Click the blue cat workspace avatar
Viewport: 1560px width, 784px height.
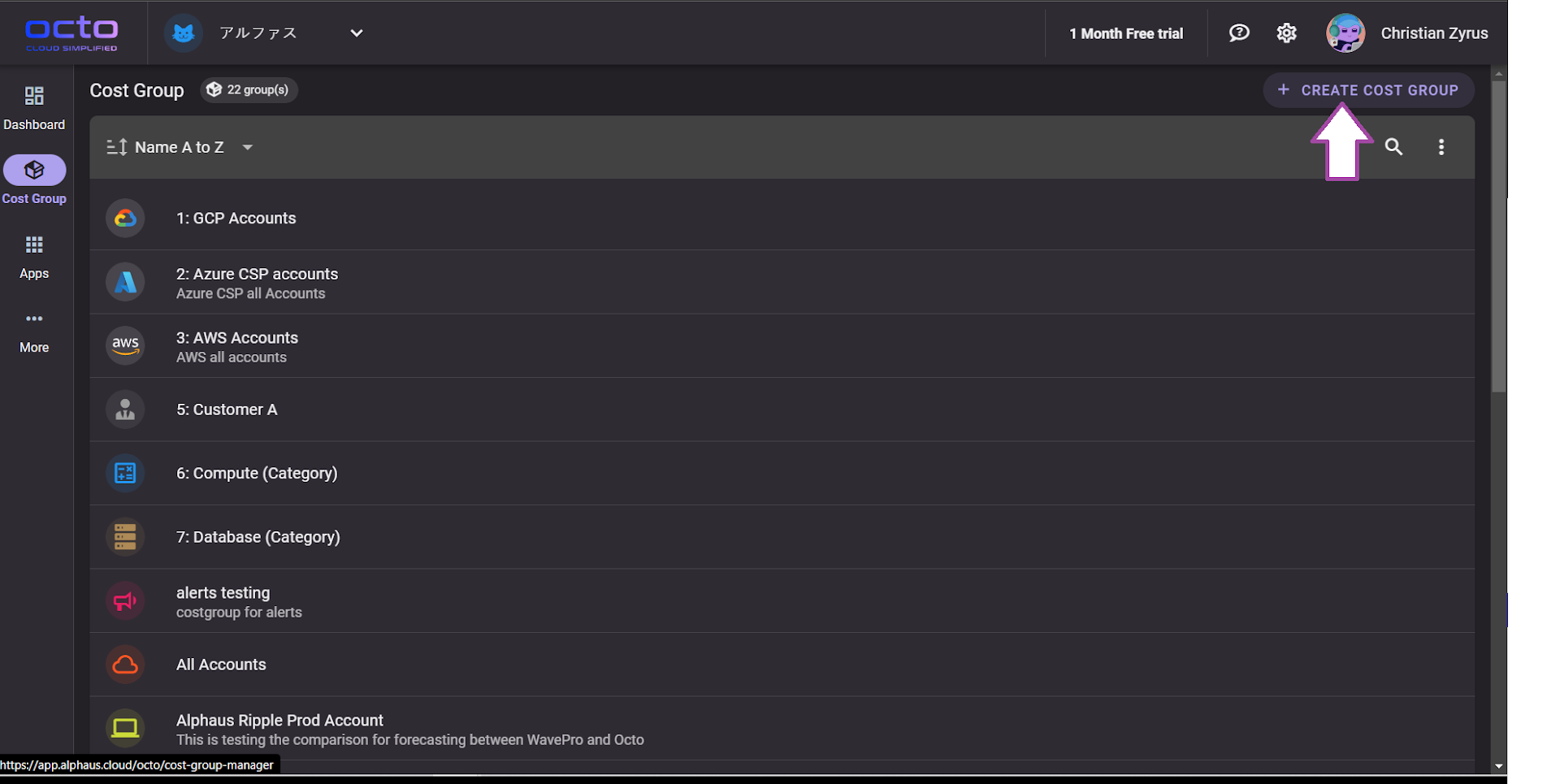(184, 33)
